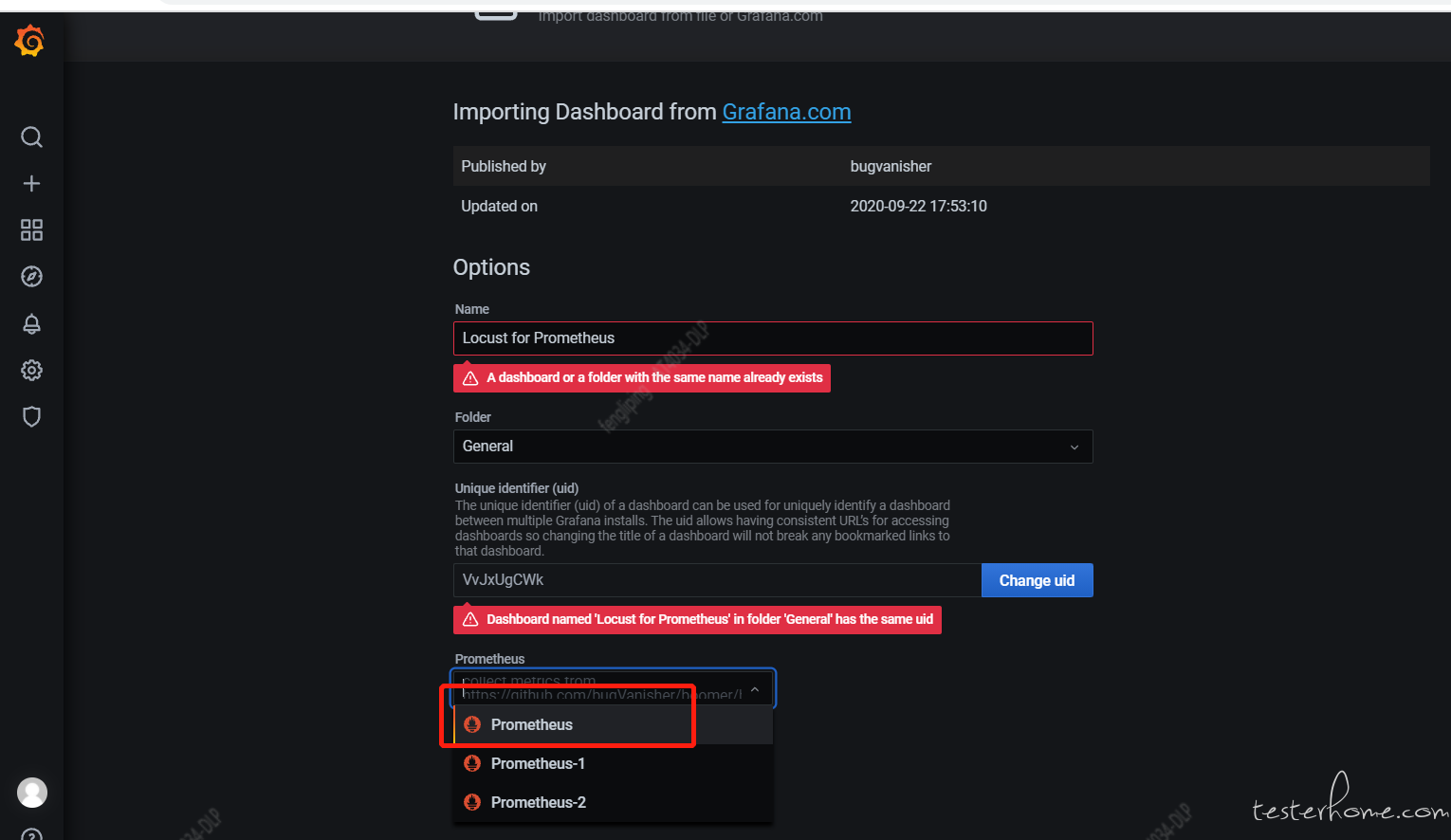
Task: Follow the Grafana.com link
Action: click(786, 112)
